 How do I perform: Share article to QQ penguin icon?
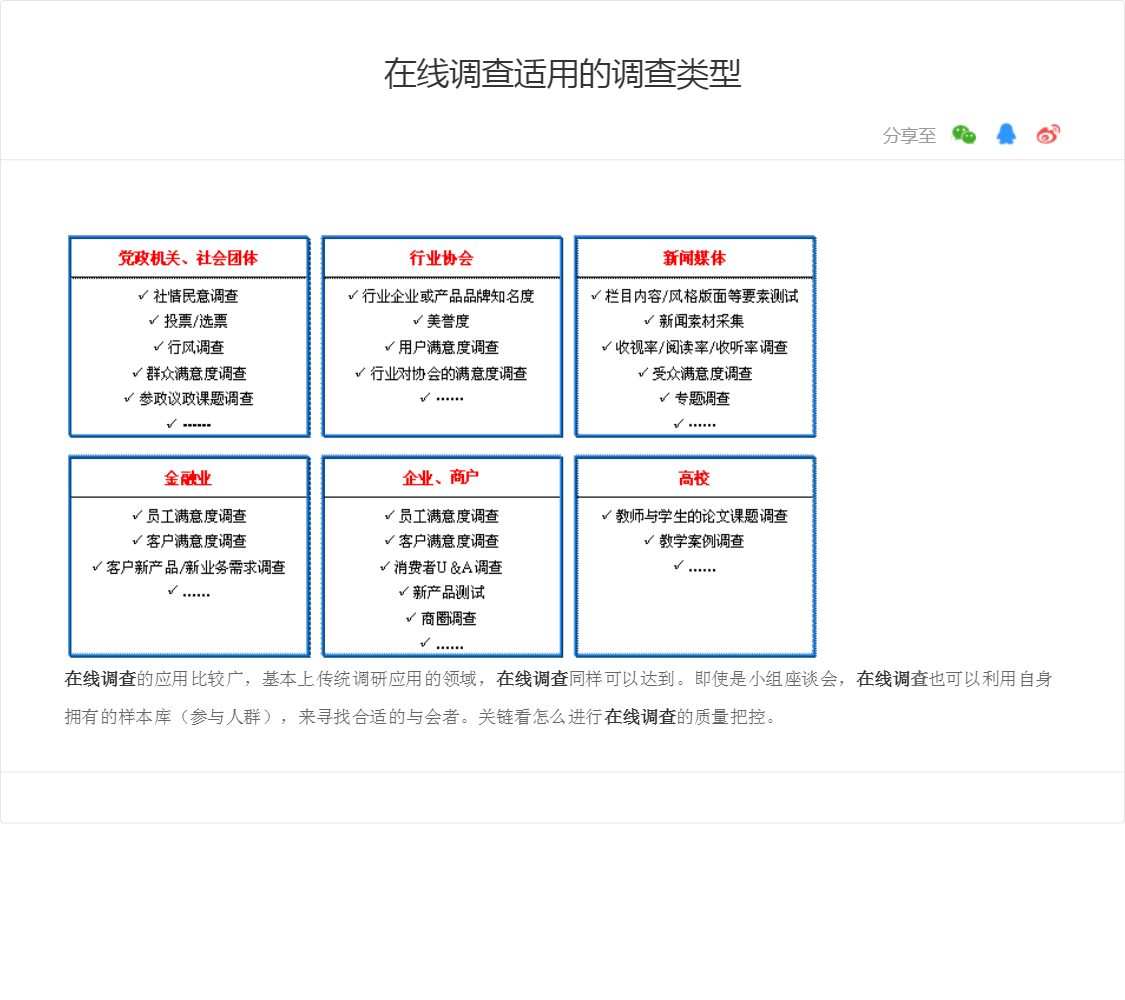pos(1006,134)
